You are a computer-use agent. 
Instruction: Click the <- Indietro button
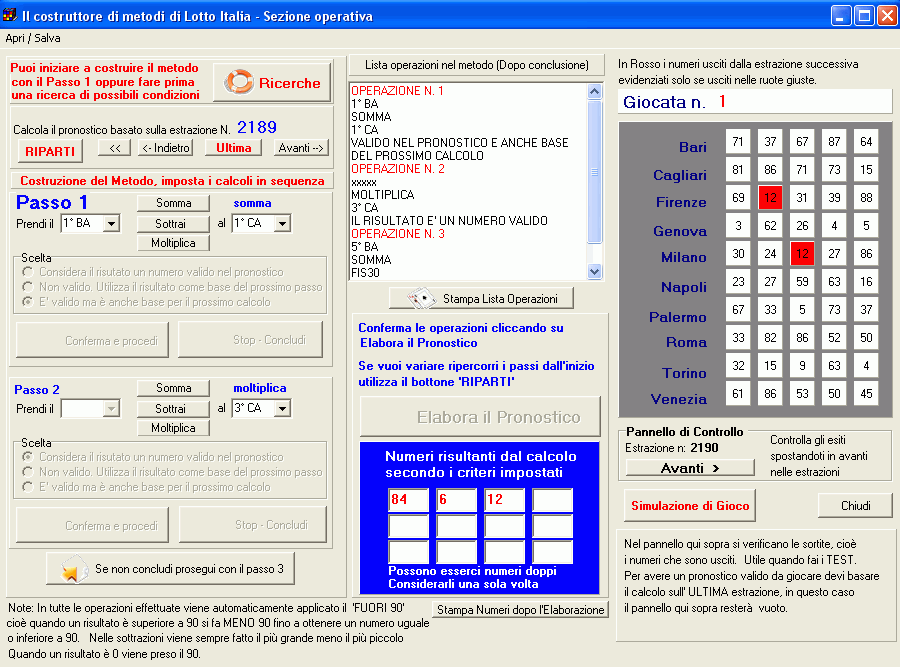(166, 148)
